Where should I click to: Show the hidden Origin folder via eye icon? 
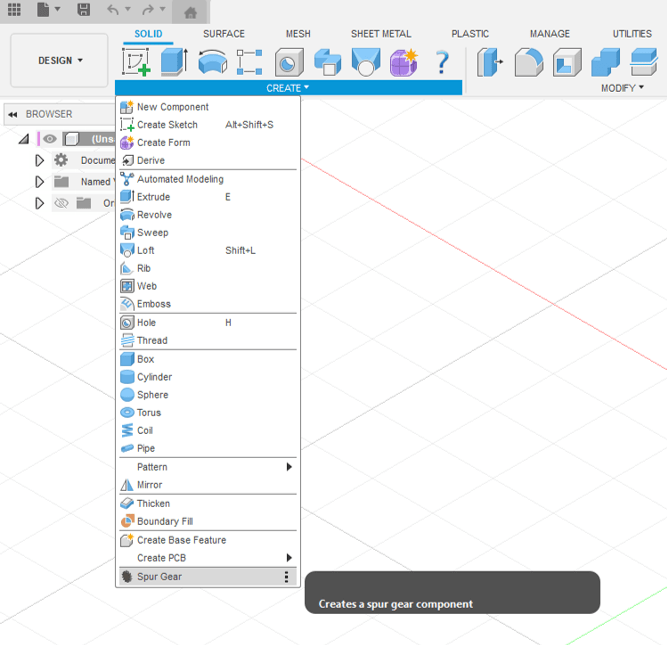[61, 203]
